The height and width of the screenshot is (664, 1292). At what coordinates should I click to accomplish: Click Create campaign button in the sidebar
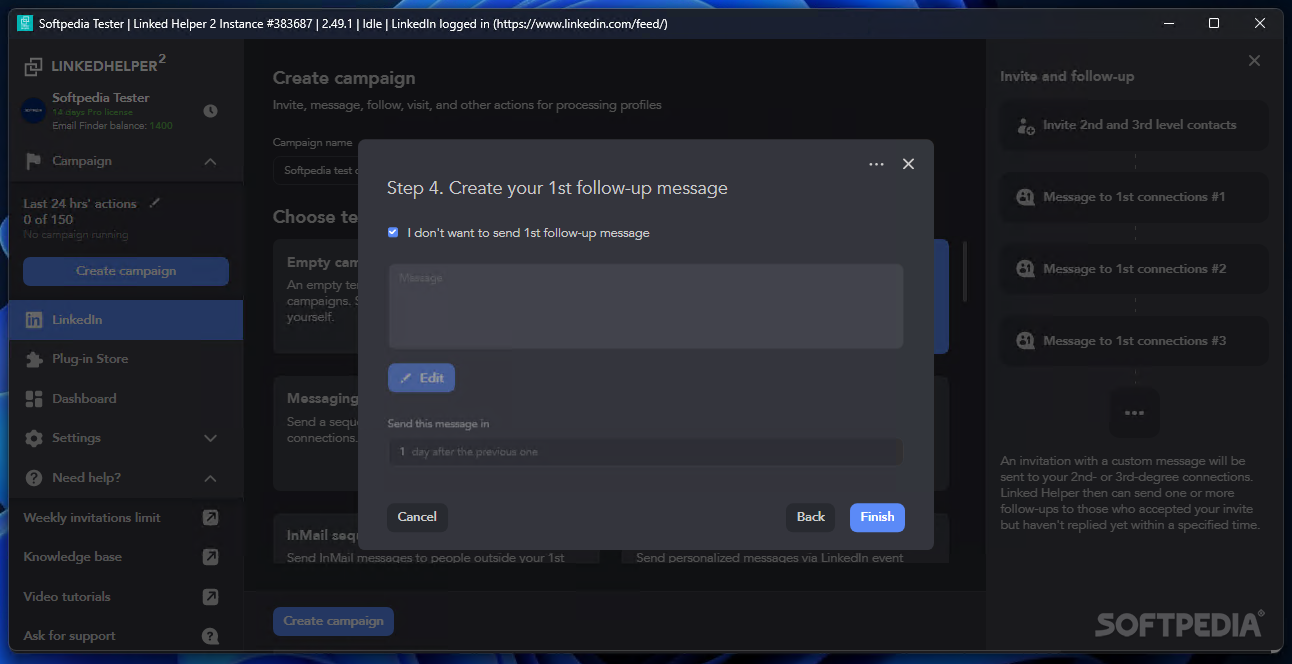[x=126, y=271]
